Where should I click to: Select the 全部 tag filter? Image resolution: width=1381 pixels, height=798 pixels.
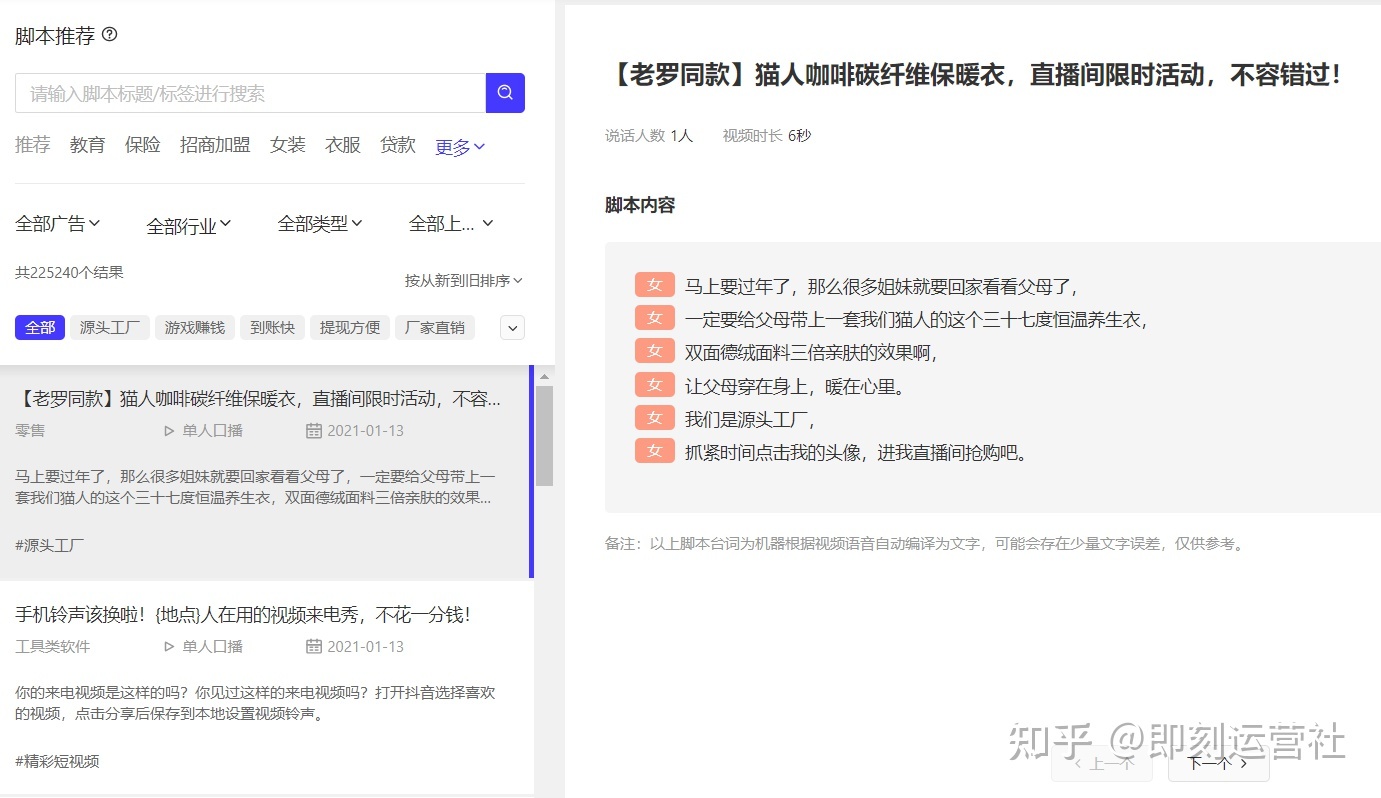[40, 327]
